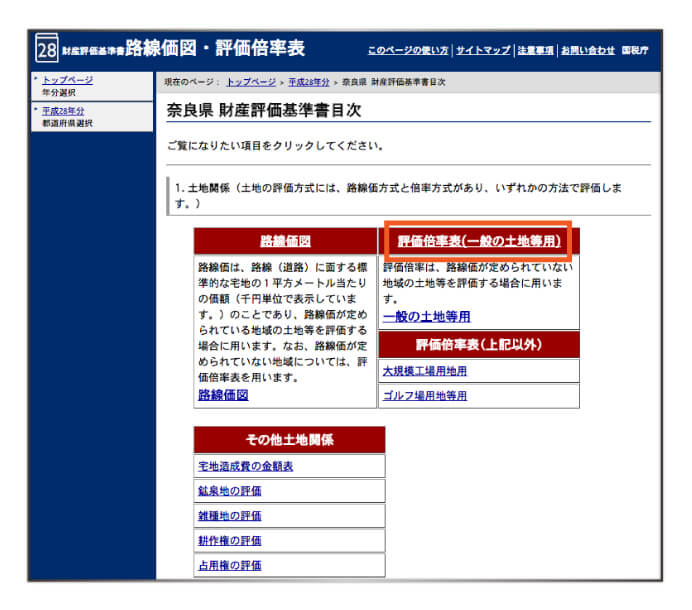This screenshot has width=692, height=610.
Task: Open the 宅地造成費の金額表 link
Action: point(245,467)
